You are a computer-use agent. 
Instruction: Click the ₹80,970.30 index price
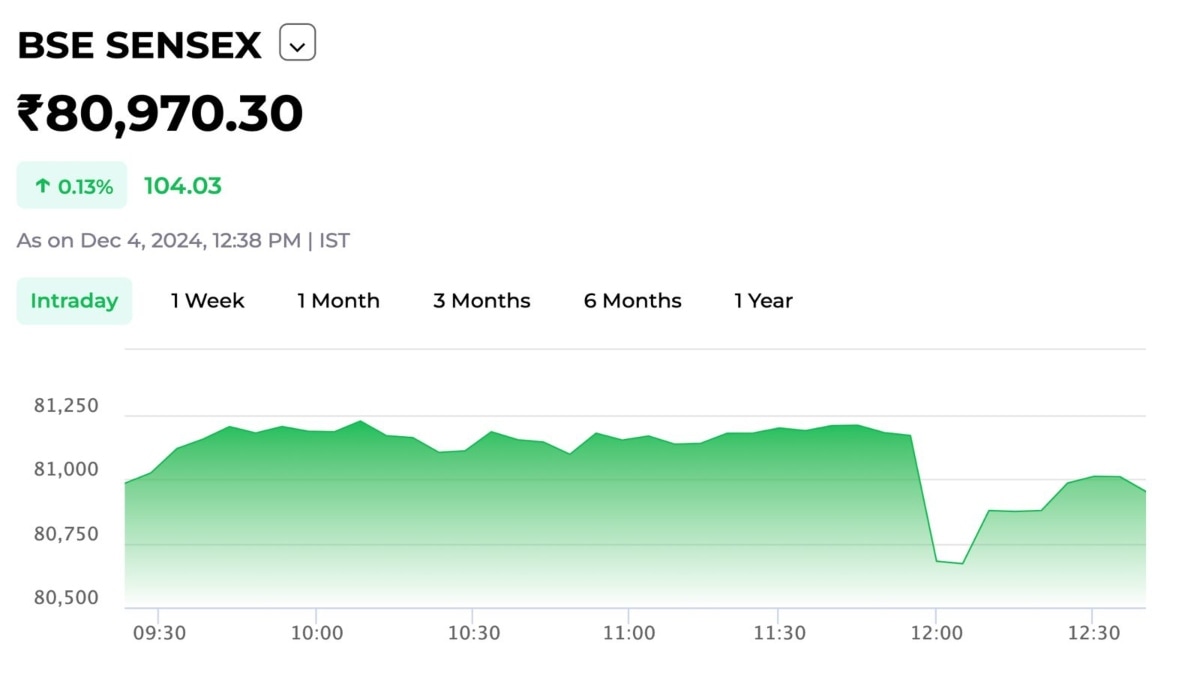point(160,113)
